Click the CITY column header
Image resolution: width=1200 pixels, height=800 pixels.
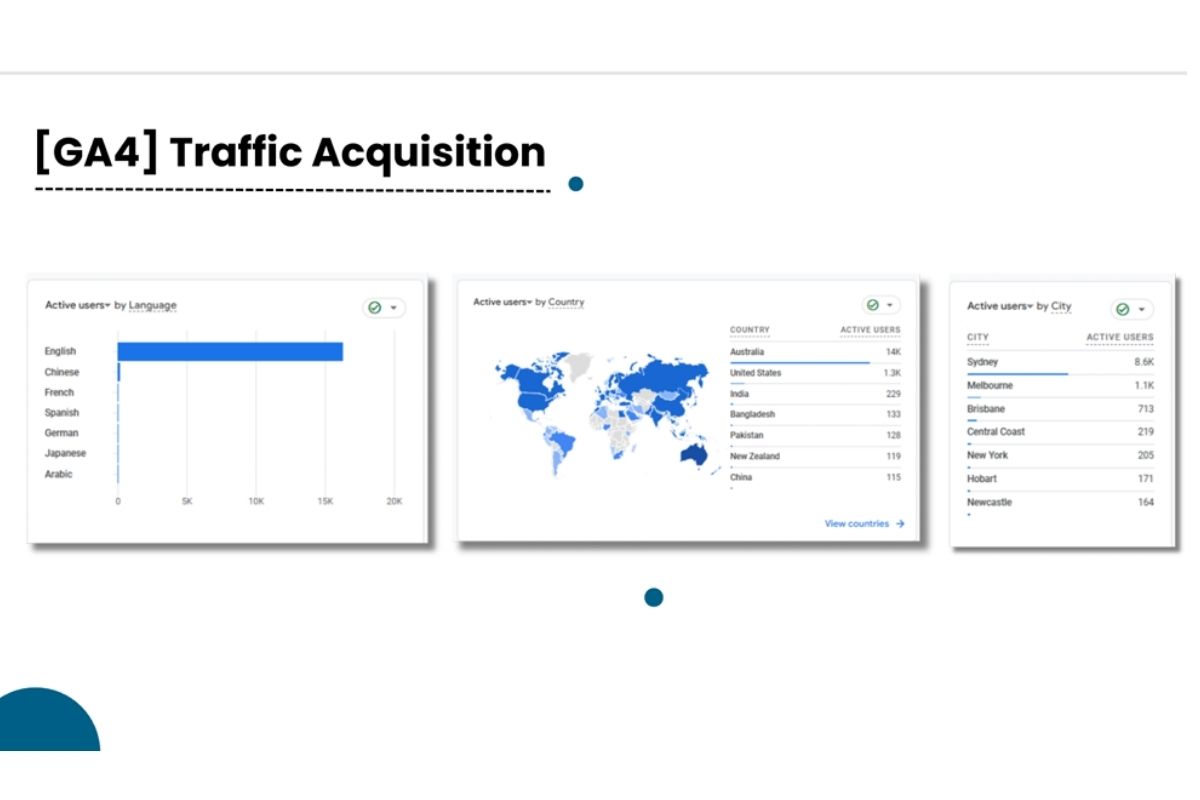(978, 338)
